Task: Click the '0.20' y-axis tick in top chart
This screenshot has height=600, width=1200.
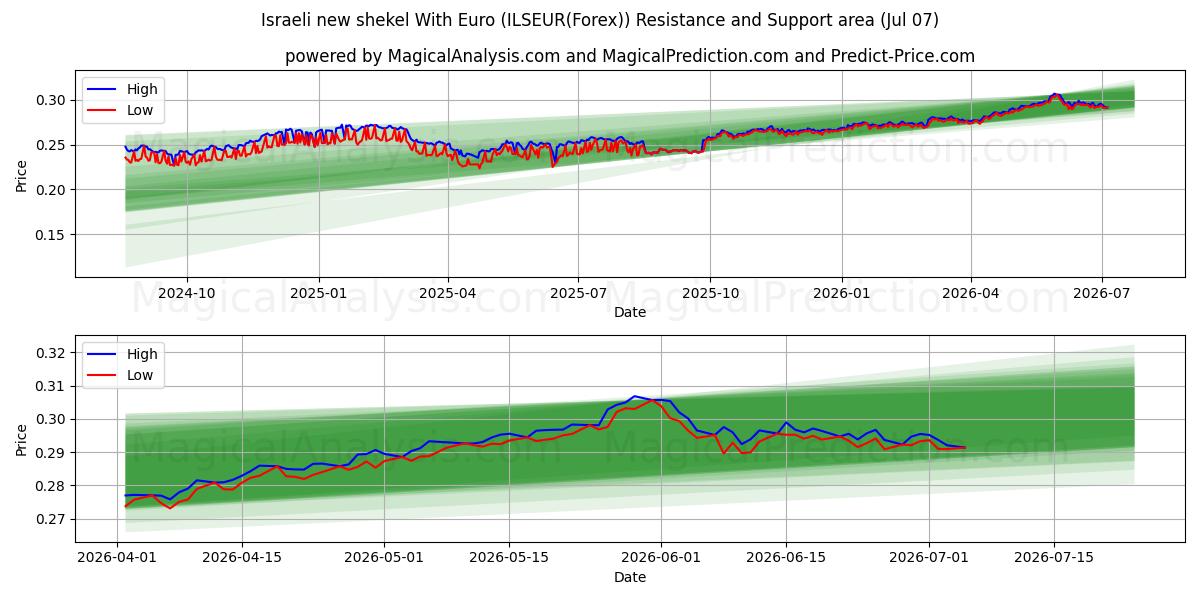Action: 52,190
